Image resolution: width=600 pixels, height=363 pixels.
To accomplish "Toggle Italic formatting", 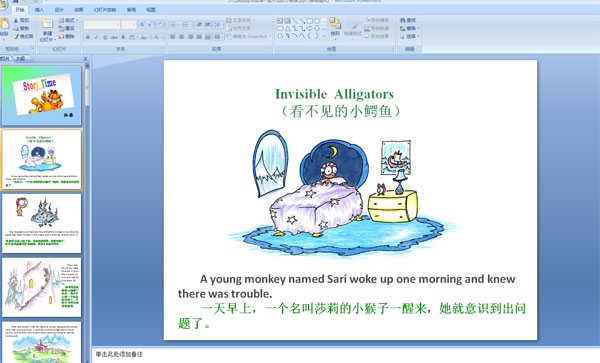I will pos(96,37).
